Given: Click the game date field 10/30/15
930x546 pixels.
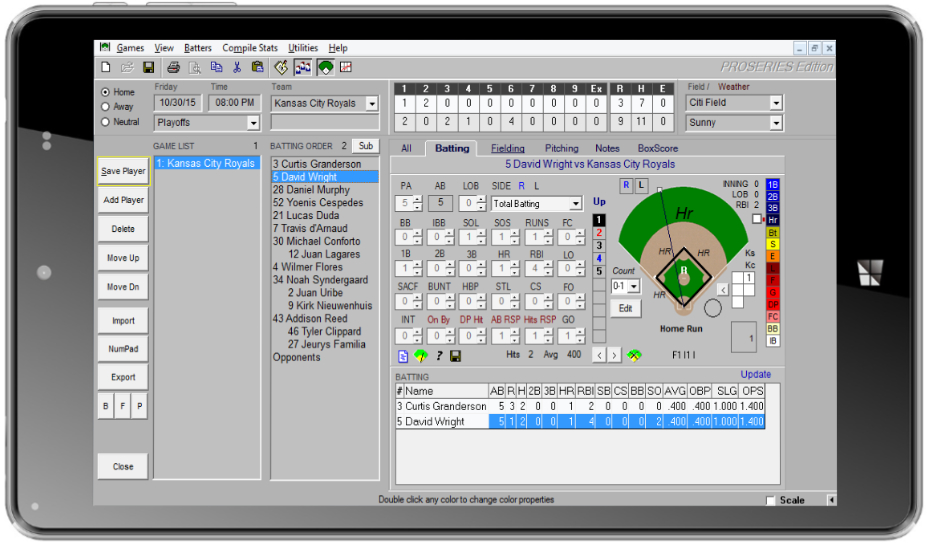Looking at the screenshot, I should tap(177, 103).
